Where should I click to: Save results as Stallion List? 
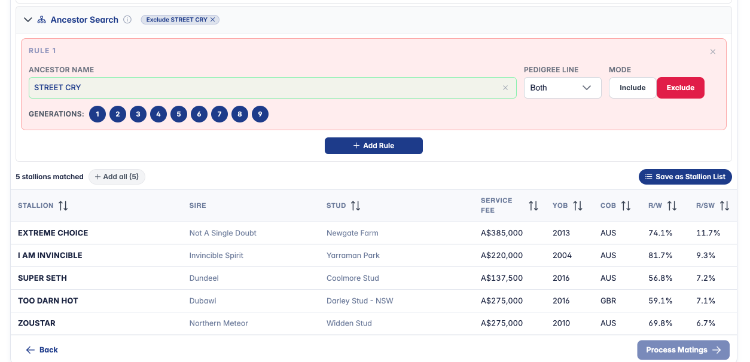(685, 176)
